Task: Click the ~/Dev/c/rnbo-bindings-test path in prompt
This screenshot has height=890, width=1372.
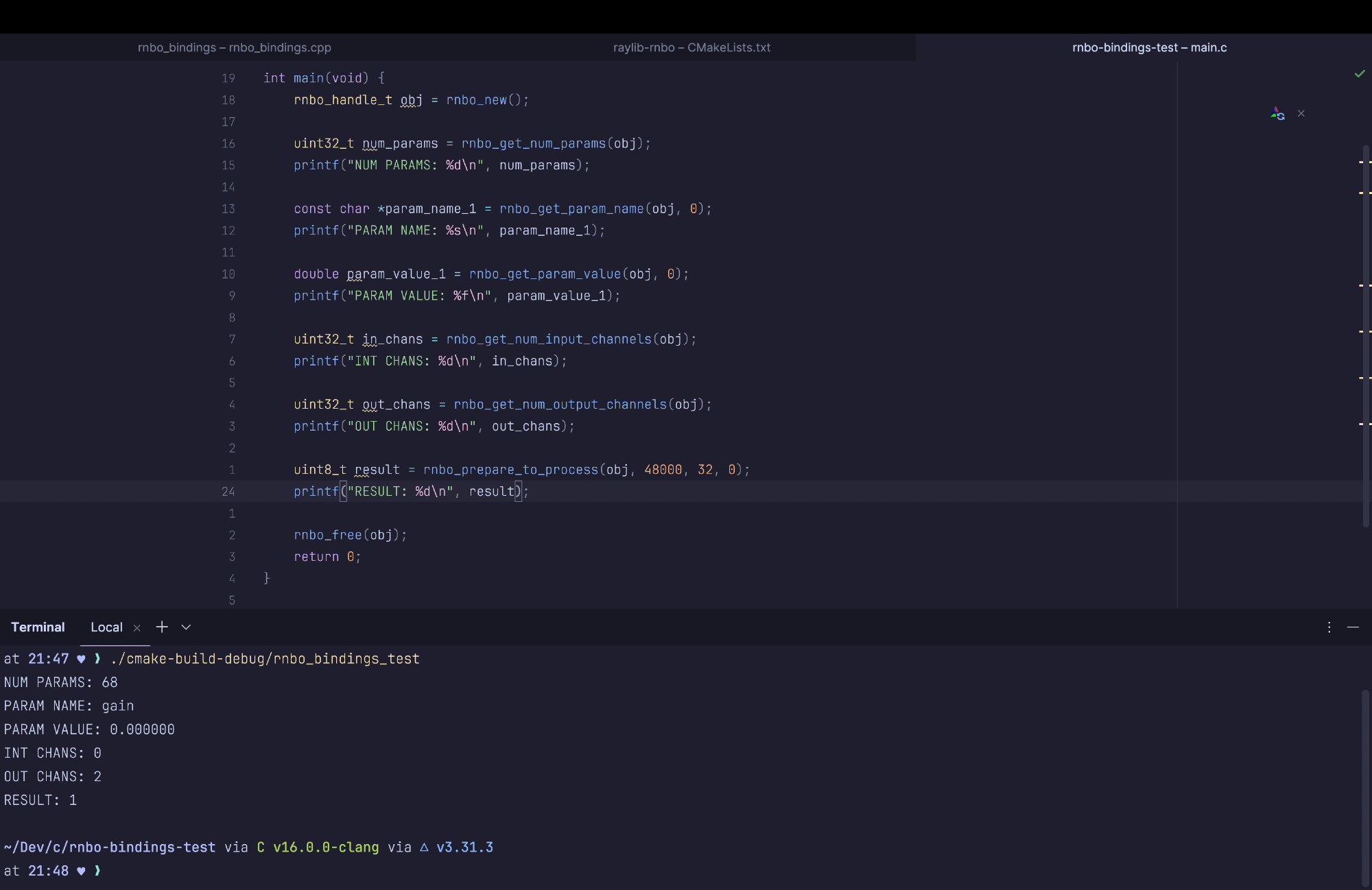Action: click(x=109, y=847)
